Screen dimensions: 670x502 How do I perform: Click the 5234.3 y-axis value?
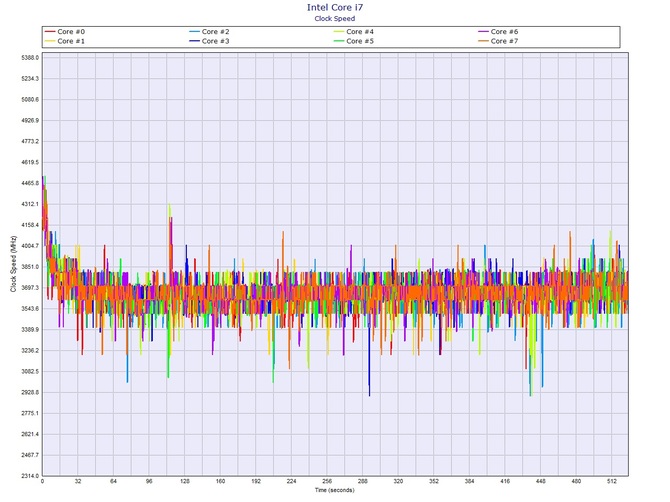30,79
